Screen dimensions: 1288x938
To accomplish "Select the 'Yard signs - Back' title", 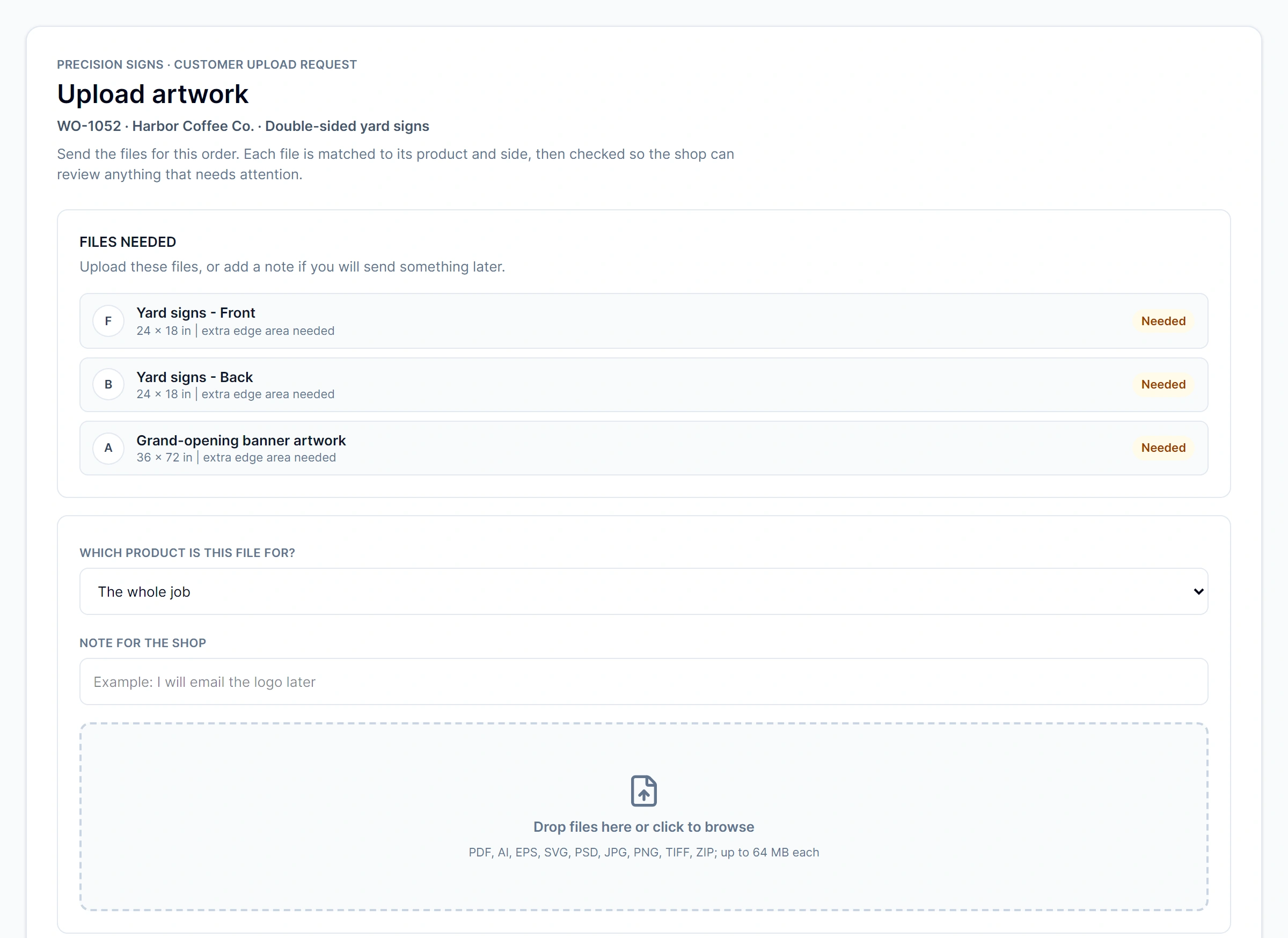I will point(195,377).
